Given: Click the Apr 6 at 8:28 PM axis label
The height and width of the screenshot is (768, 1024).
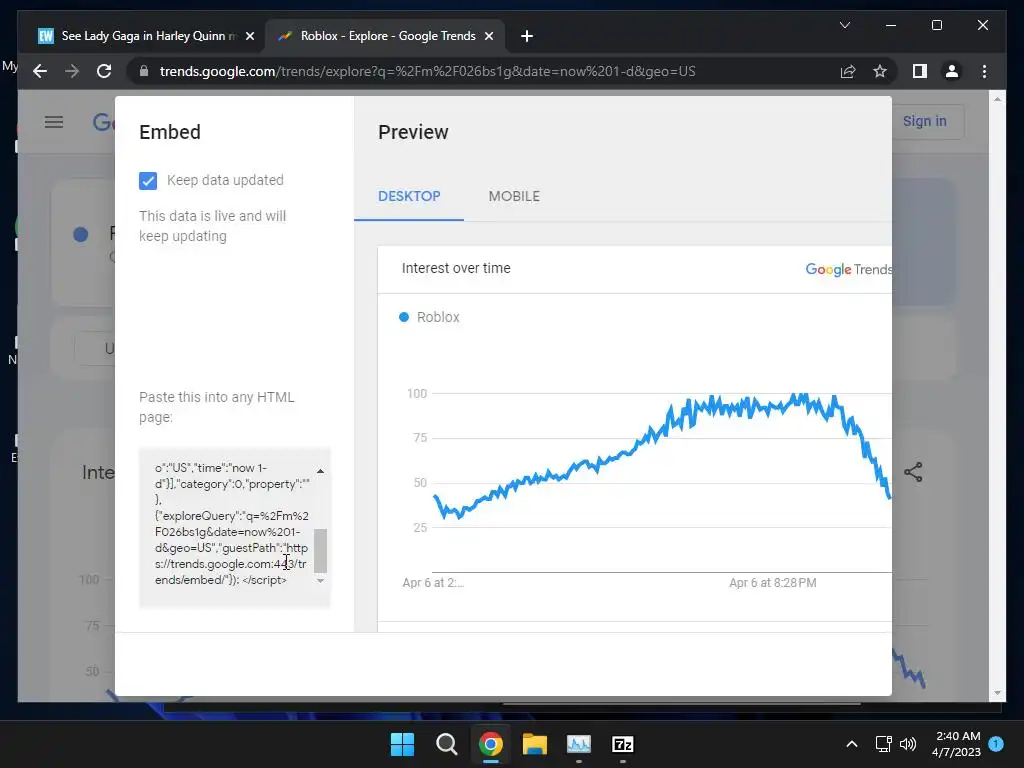Looking at the screenshot, I should (773, 583).
